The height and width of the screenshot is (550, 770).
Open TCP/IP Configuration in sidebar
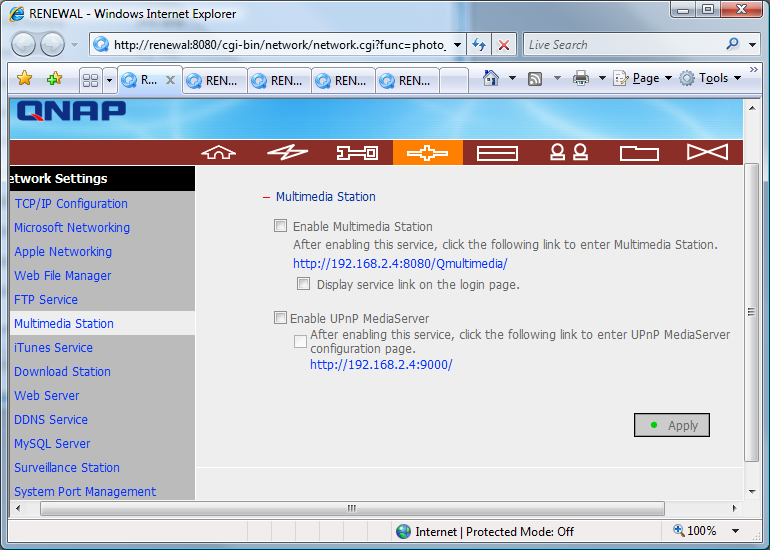coord(71,204)
